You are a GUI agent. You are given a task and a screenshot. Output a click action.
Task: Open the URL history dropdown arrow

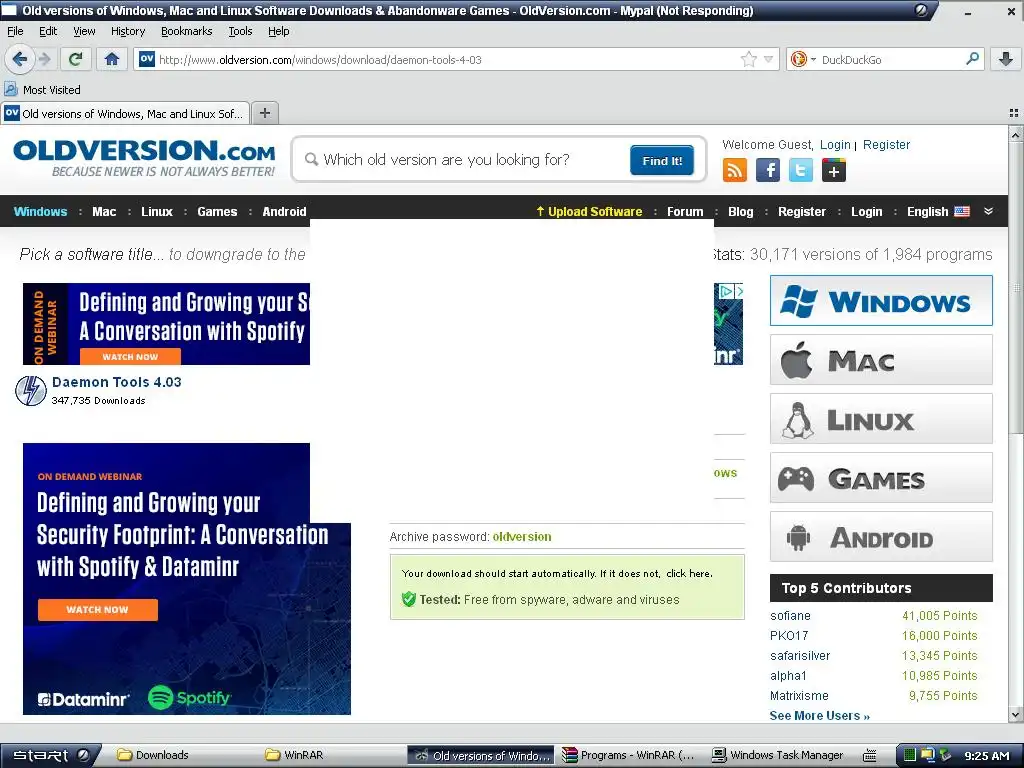pyautogui.click(x=768, y=59)
